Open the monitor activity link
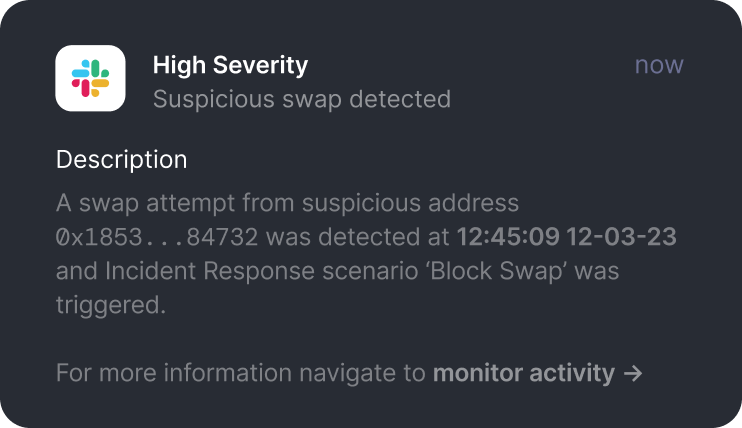742x428 pixels. point(538,373)
